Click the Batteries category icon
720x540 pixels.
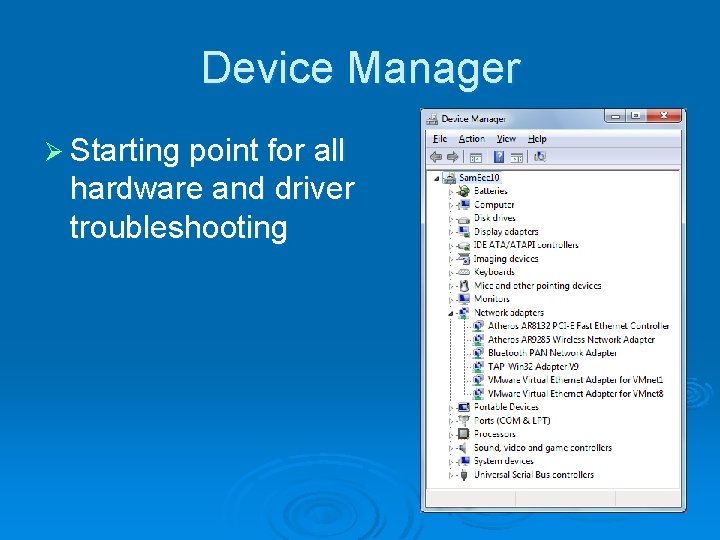point(464,191)
